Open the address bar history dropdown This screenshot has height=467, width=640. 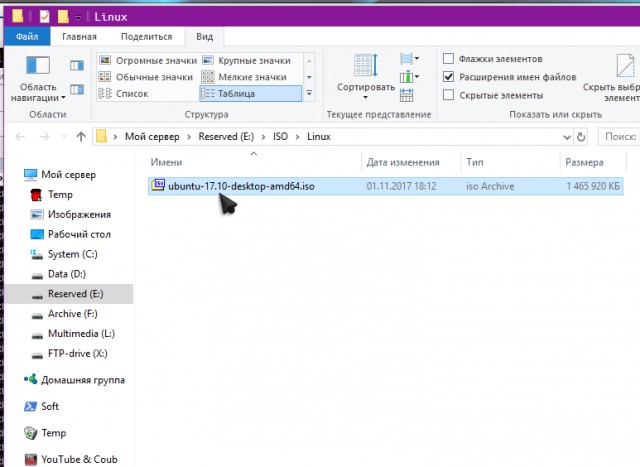pos(567,137)
